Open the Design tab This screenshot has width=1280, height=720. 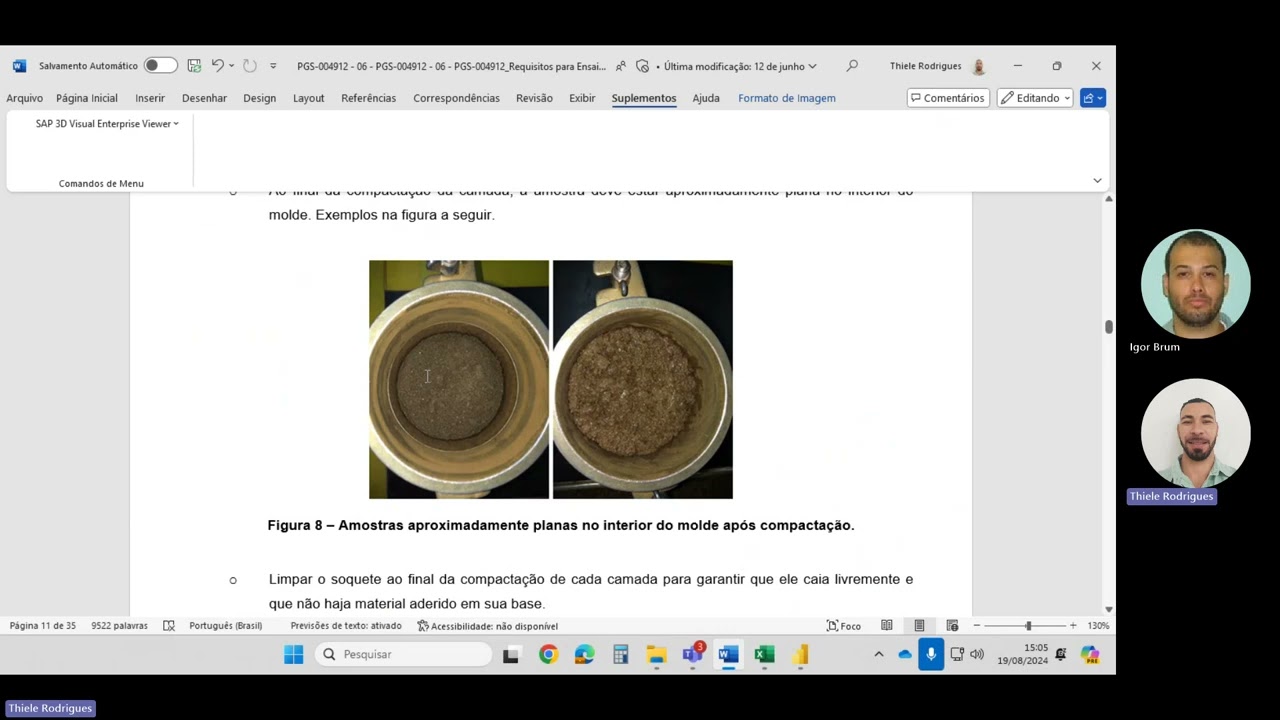click(259, 98)
